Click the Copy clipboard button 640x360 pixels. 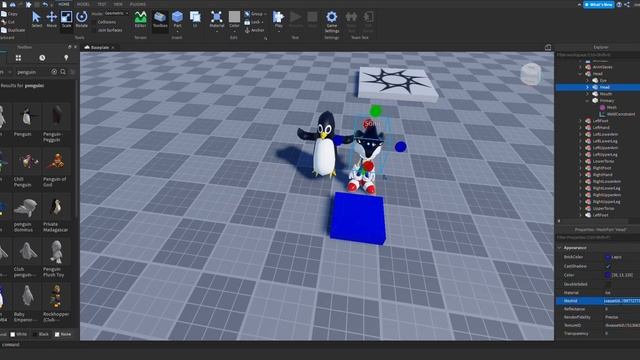pos(10,14)
